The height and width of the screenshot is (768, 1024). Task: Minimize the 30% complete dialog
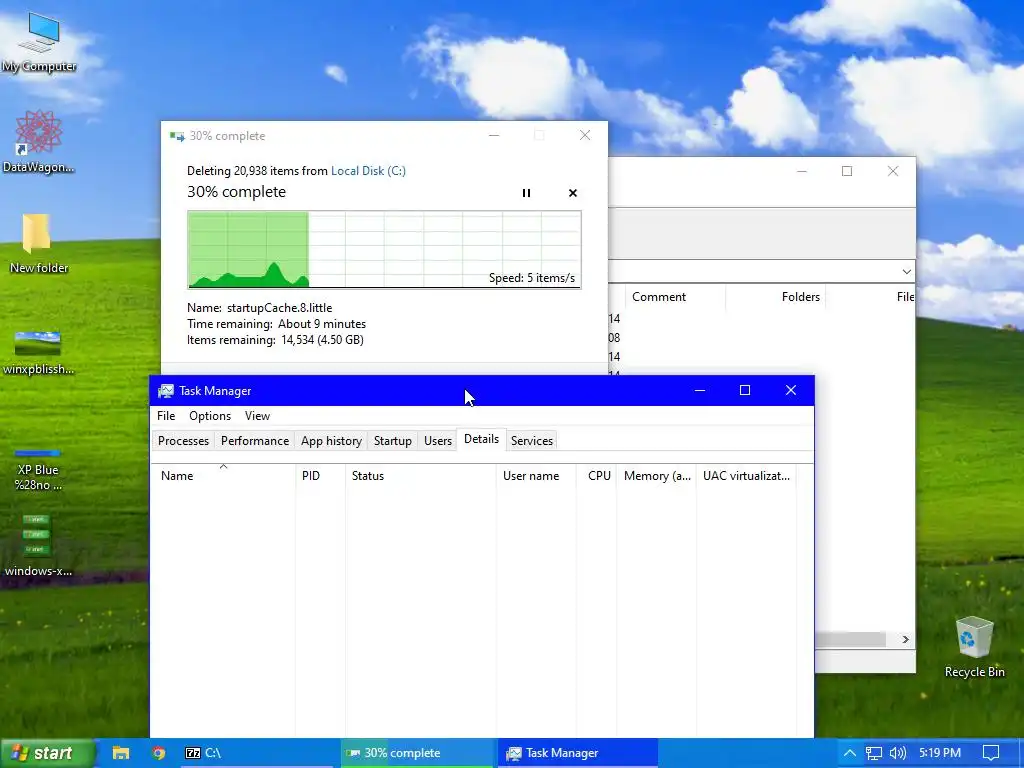494,135
